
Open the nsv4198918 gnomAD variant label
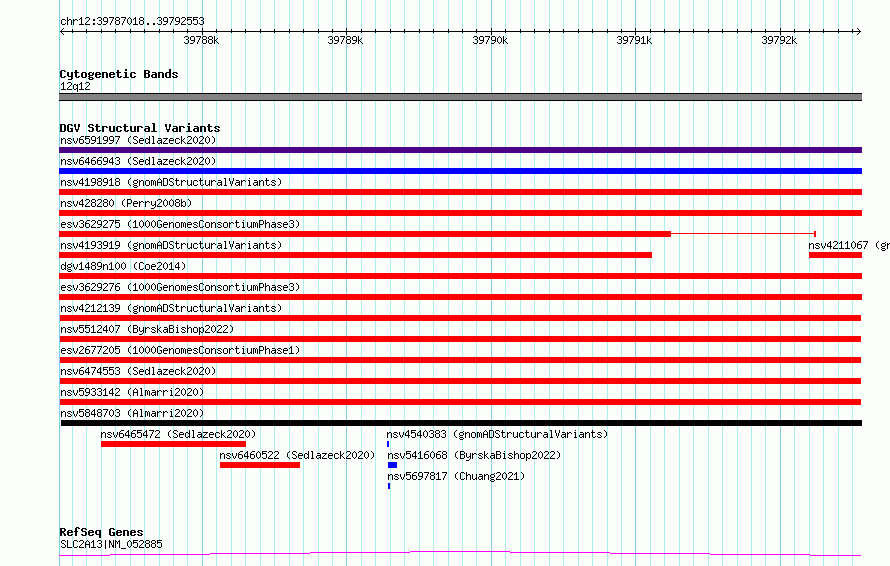point(171,182)
